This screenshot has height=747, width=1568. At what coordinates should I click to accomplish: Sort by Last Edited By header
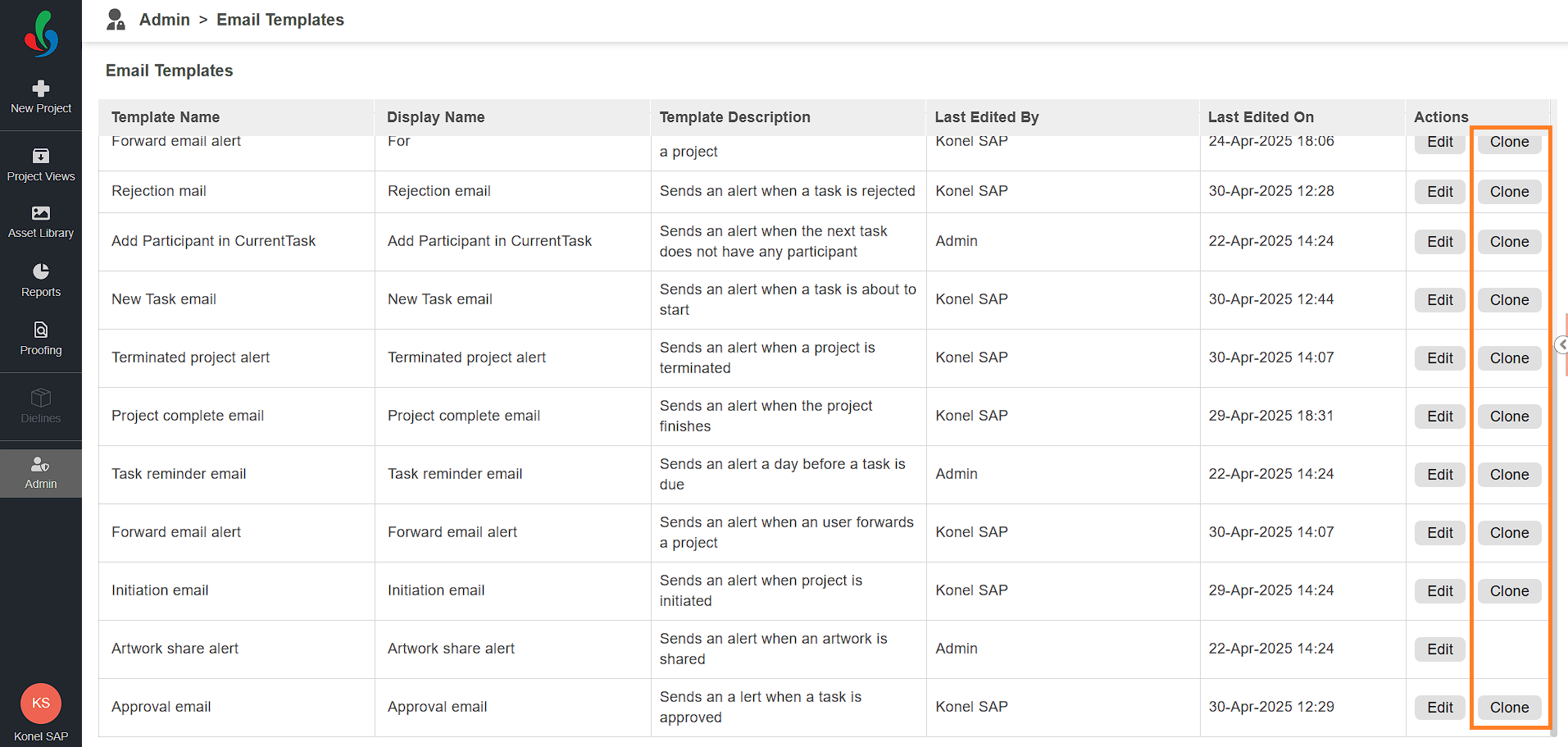click(987, 117)
